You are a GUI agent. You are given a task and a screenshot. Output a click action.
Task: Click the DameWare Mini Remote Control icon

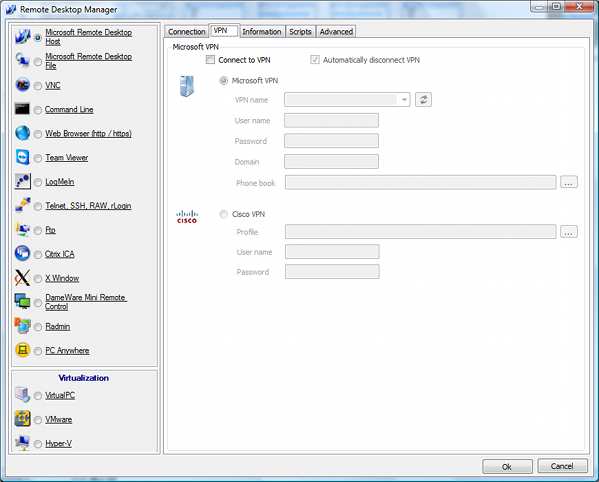(23, 301)
